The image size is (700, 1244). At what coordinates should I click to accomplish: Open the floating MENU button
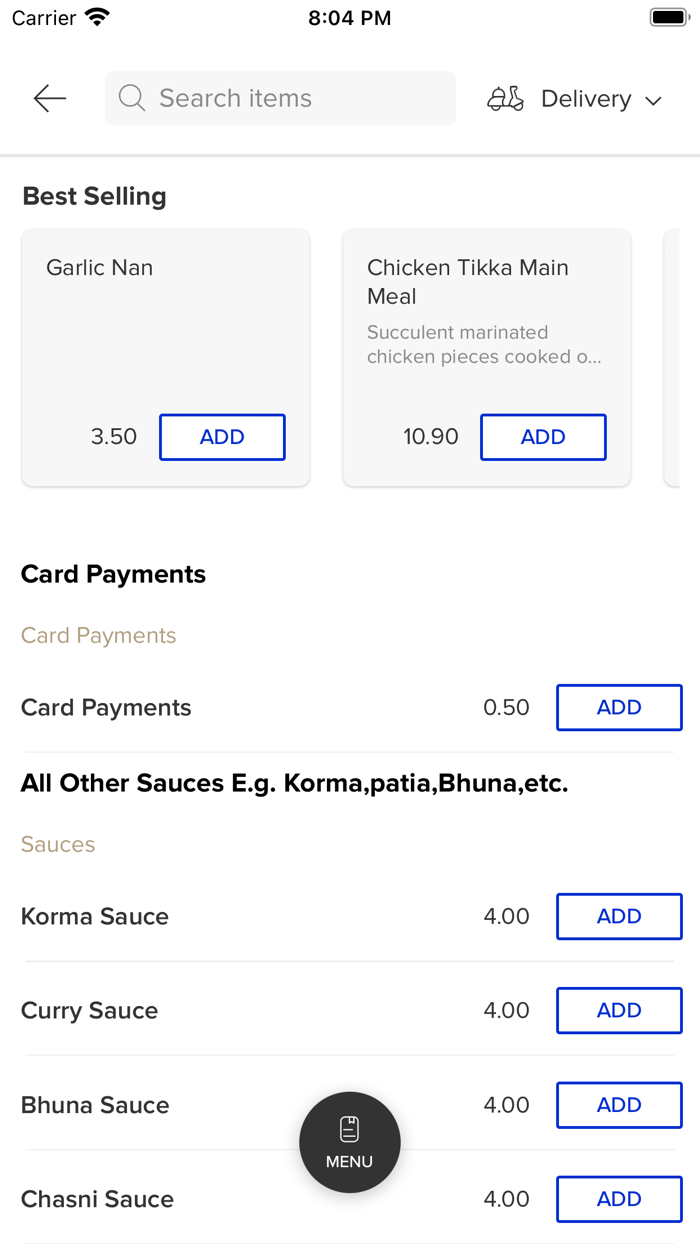click(350, 1142)
